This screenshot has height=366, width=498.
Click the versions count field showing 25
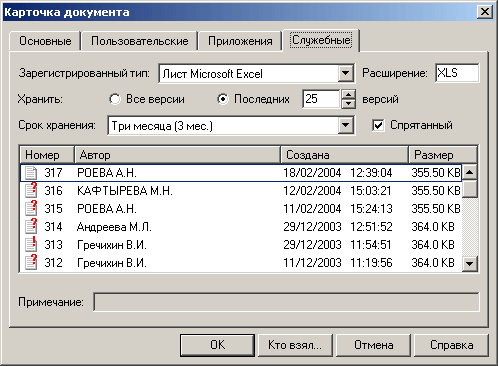point(321,99)
